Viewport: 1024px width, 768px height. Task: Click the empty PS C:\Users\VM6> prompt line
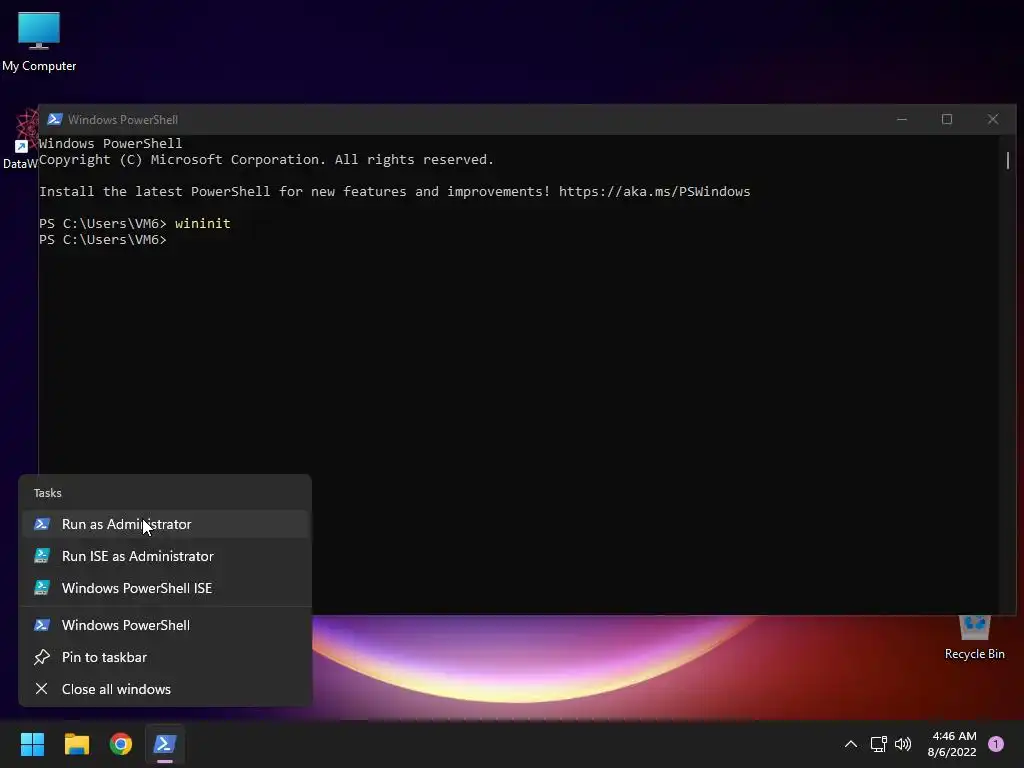click(x=103, y=240)
